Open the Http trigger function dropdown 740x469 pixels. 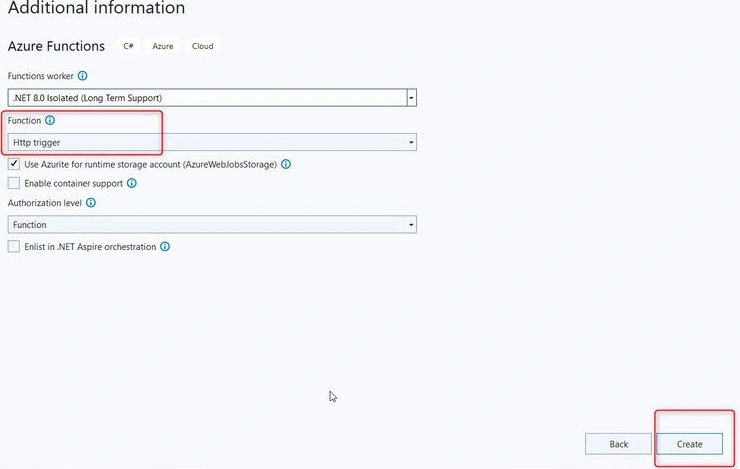pos(212,142)
